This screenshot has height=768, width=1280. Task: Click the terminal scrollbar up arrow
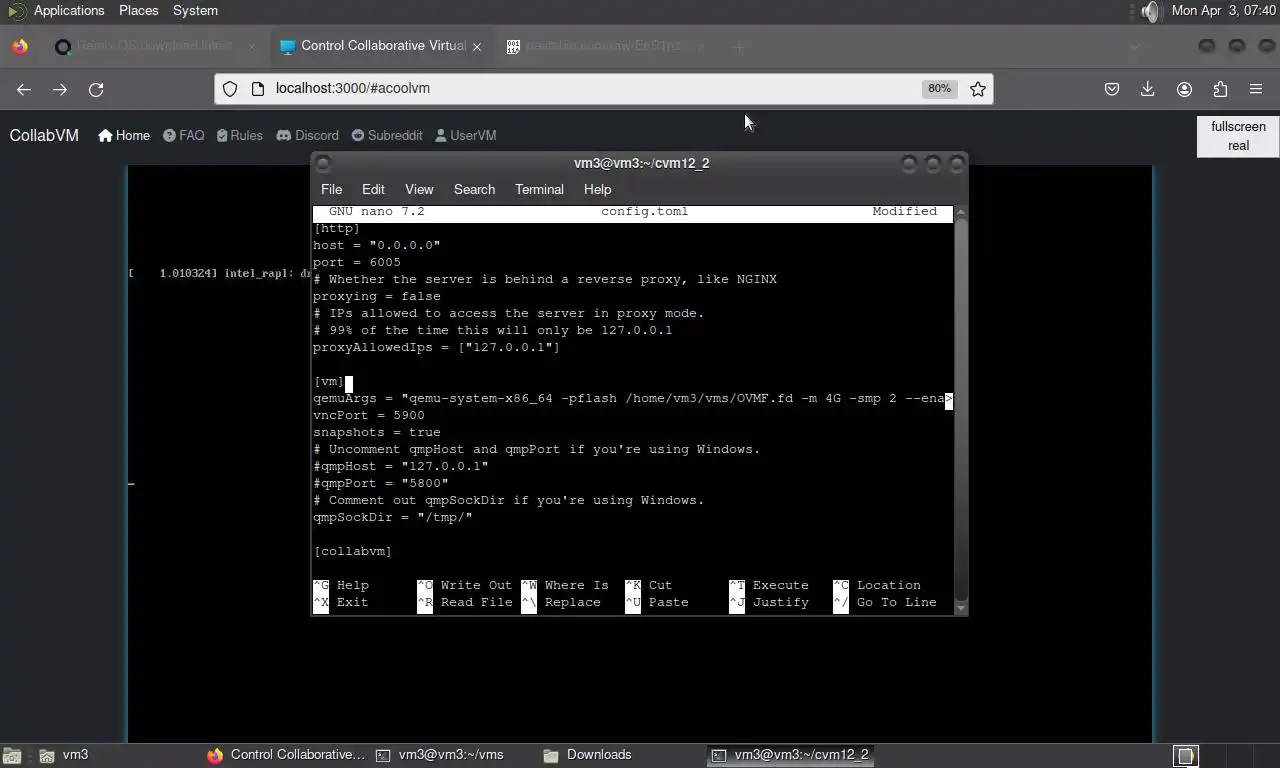coord(961,211)
